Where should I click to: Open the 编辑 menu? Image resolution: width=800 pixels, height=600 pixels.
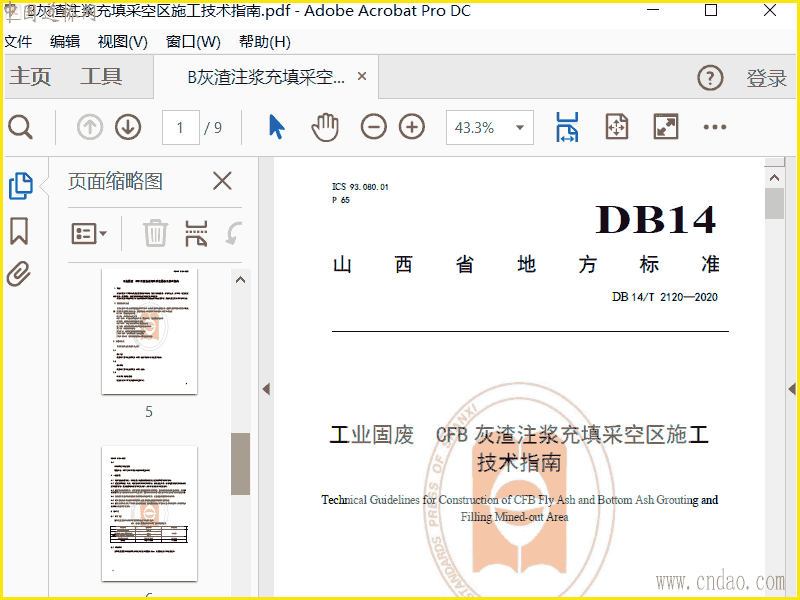click(65, 41)
